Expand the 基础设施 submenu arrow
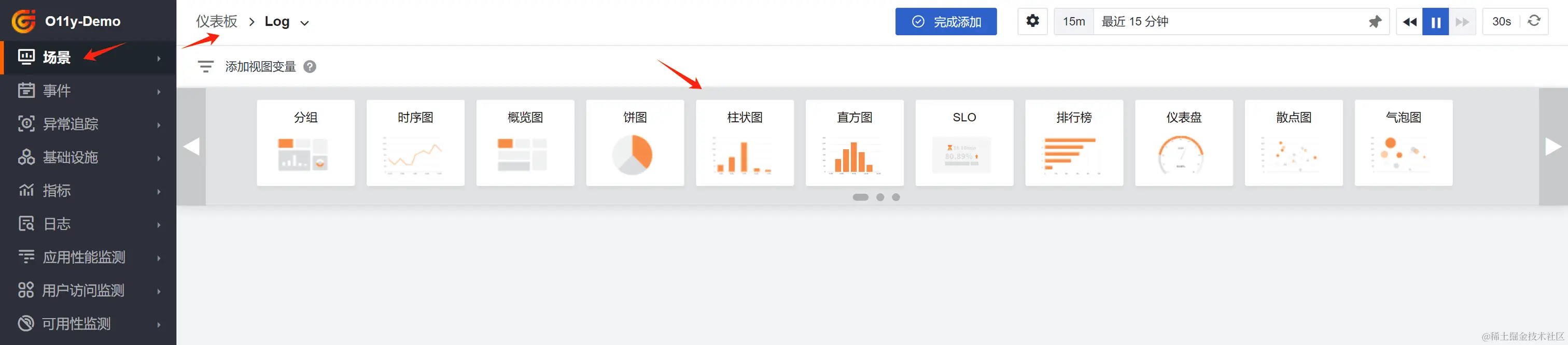This screenshot has width=1568, height=345. (x=159, y=158)
